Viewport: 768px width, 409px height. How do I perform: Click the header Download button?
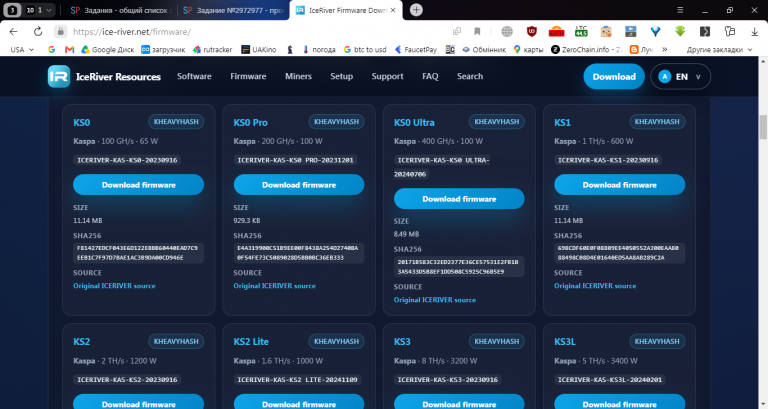(614, 76)
